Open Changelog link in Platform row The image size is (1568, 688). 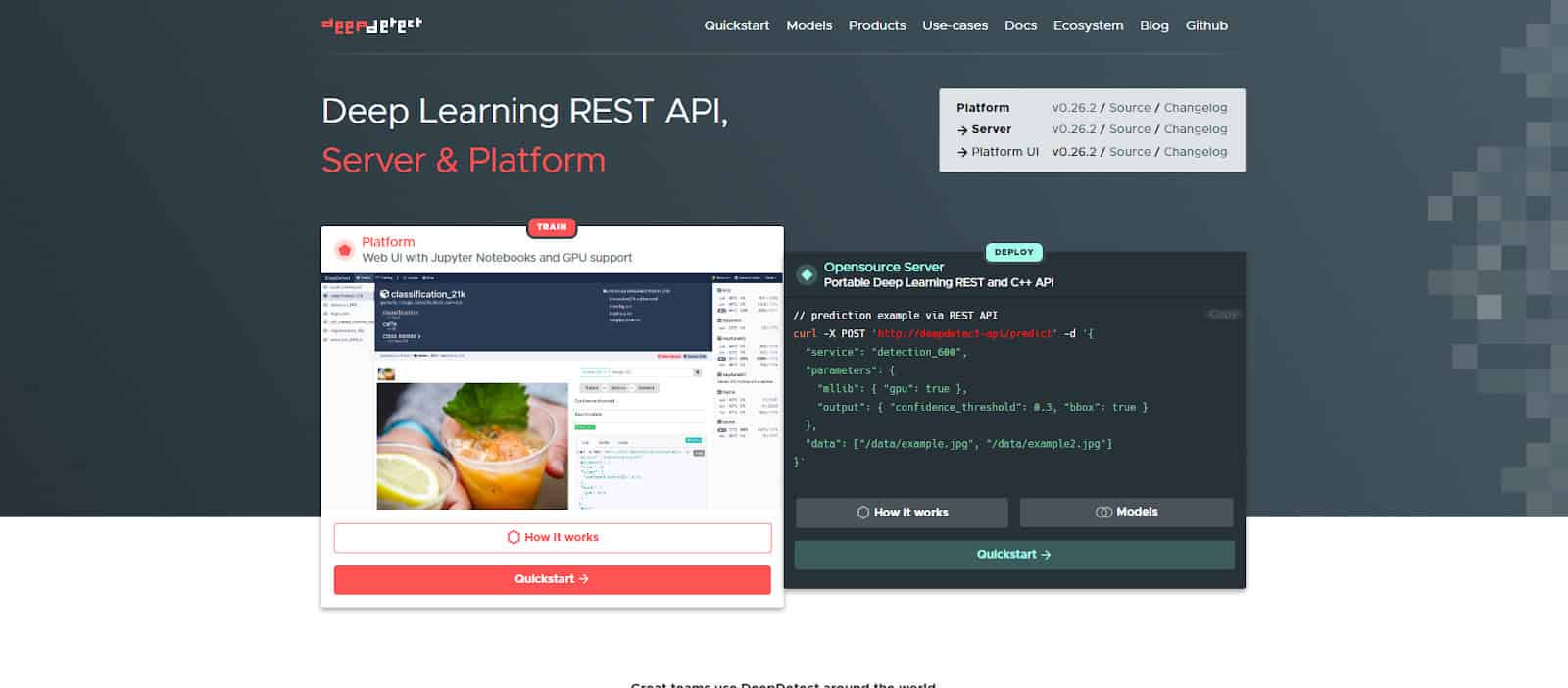[1195, 108]
